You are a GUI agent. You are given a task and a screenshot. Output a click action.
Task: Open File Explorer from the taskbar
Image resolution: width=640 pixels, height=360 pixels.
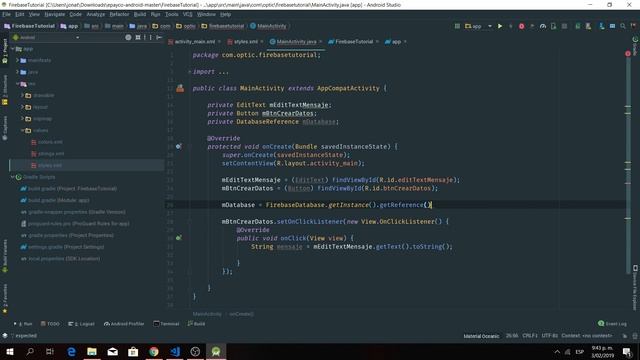92,351
